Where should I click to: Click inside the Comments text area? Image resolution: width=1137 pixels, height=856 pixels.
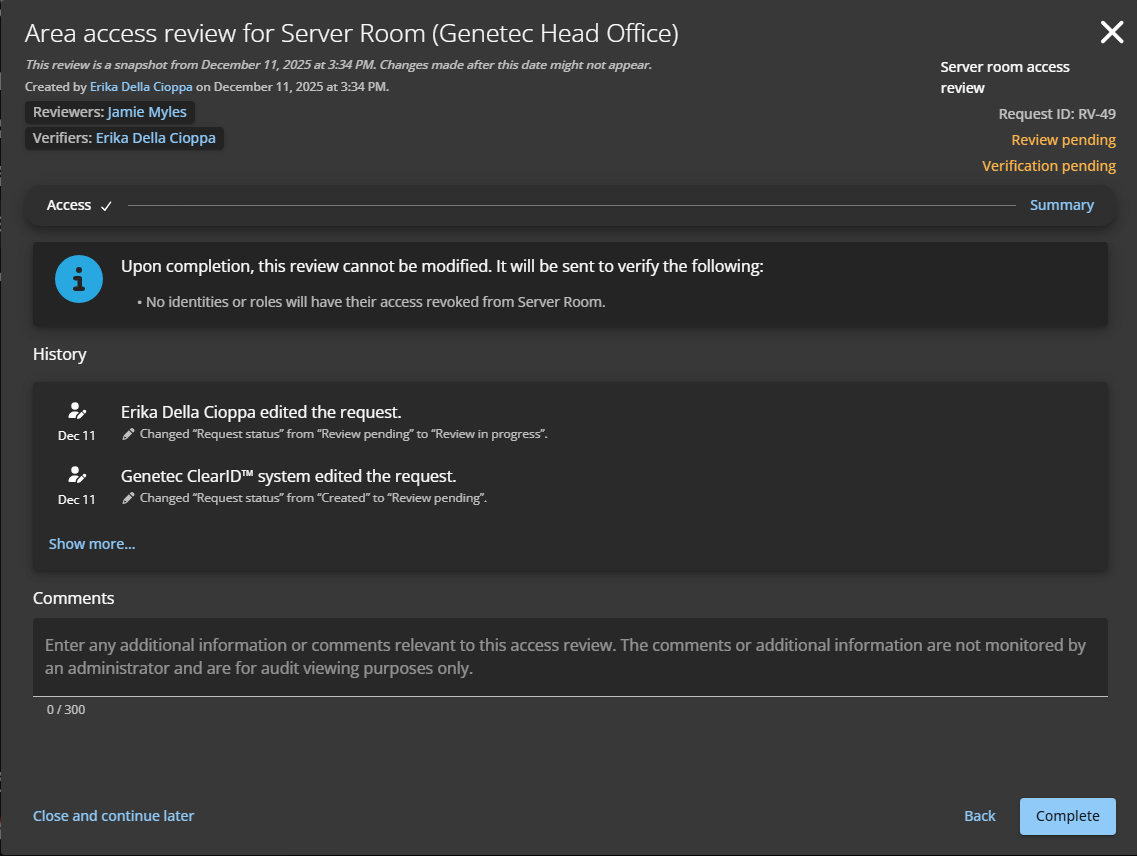[x=570, y=656]
